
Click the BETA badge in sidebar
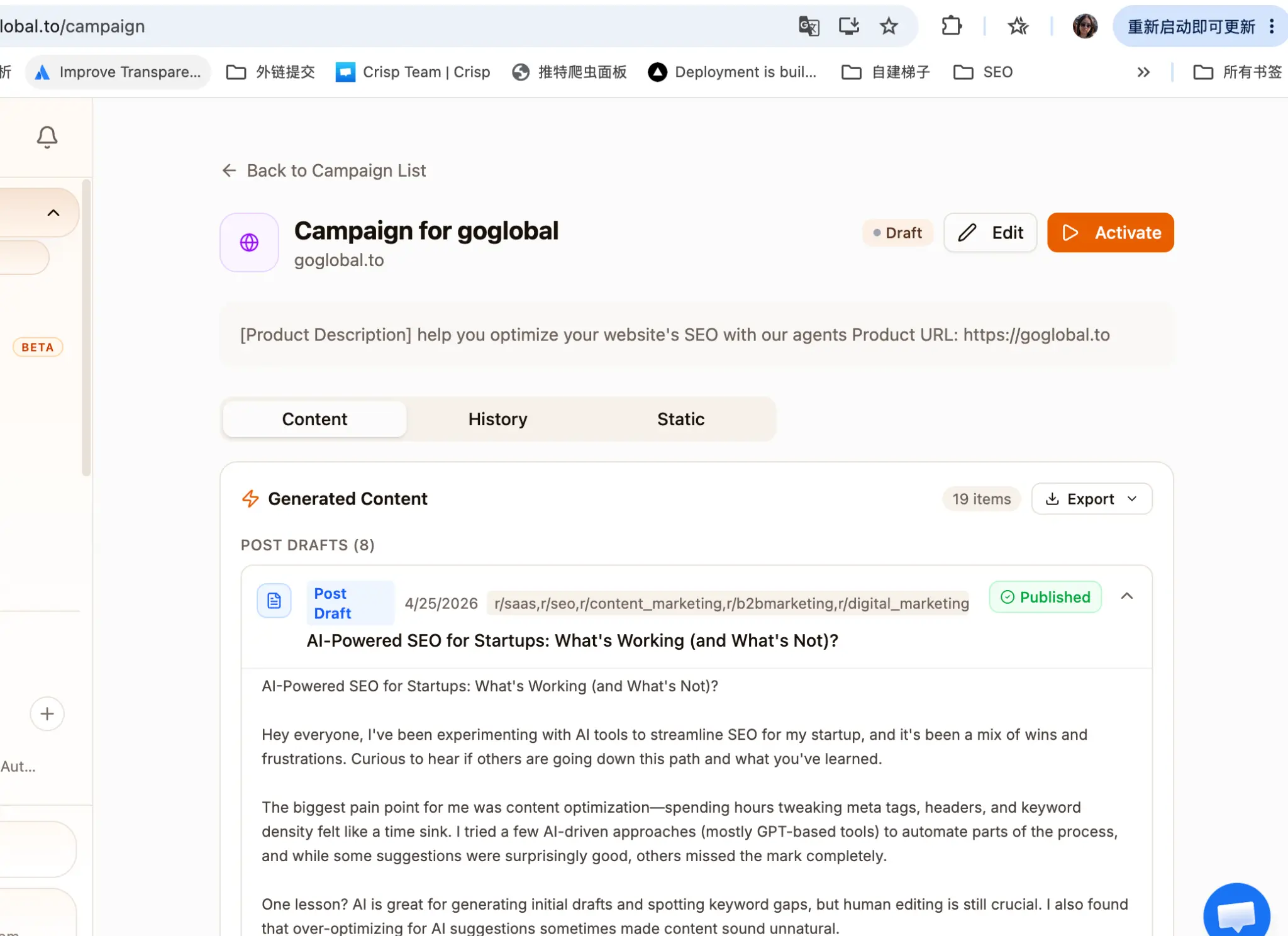point(38,347)
